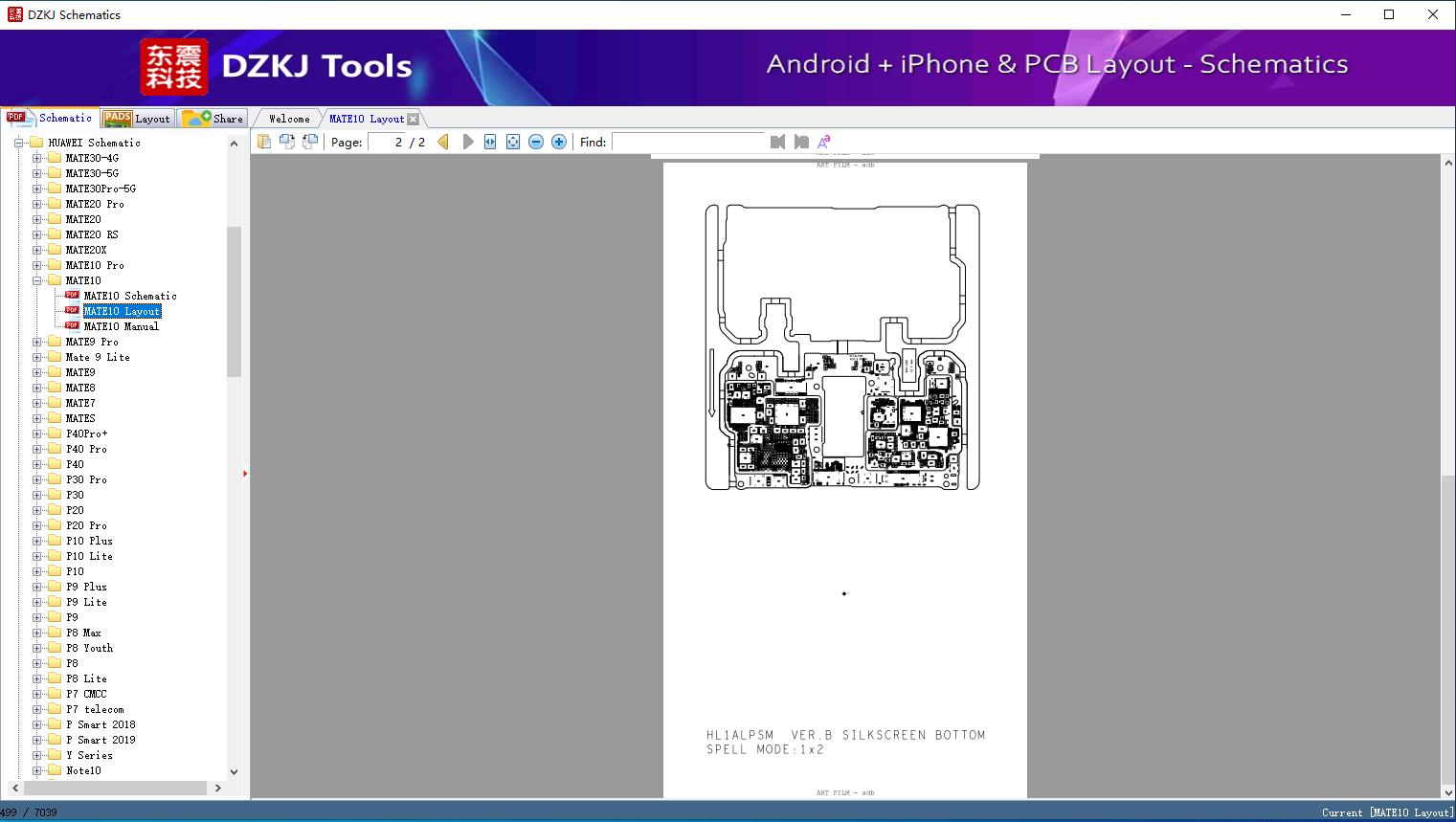Fit page to width icon
The width and height of the screenshot is (1456, 822).
[490, 142]
